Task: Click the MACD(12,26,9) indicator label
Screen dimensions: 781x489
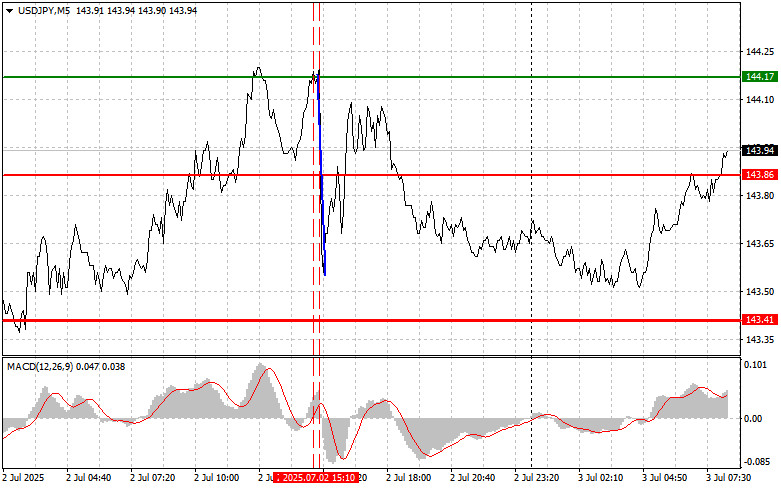Action: coord(47,367)
